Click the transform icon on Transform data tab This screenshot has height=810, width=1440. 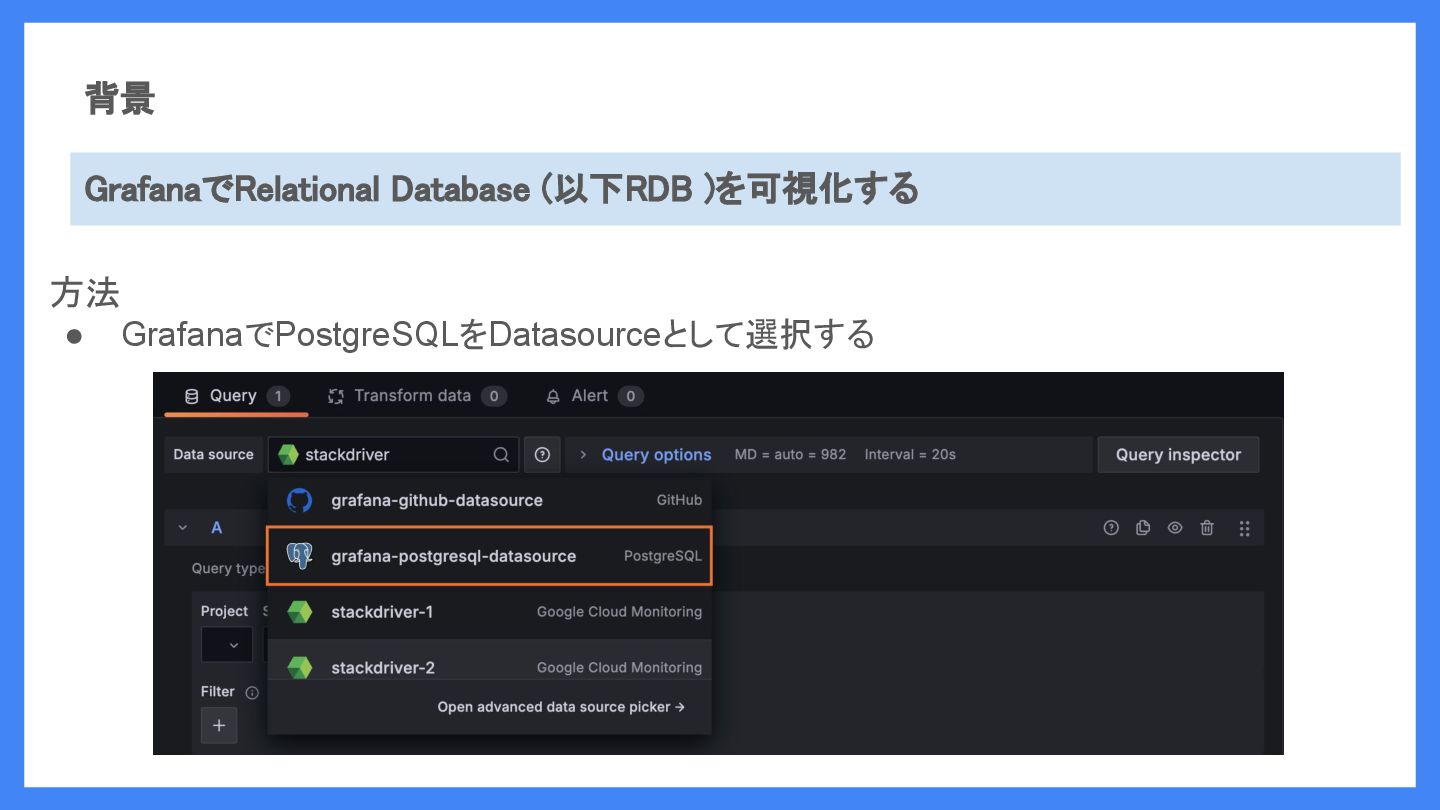[x=336, y=396]
